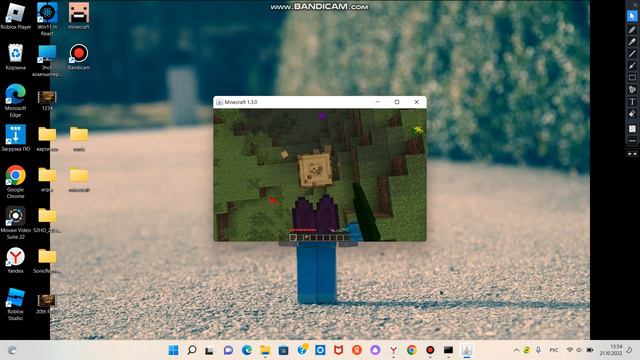This screenshot has height=360, width=640.
Task: Open the Загрузка ПО desktop shortcut
Action: tap(16, 138)
